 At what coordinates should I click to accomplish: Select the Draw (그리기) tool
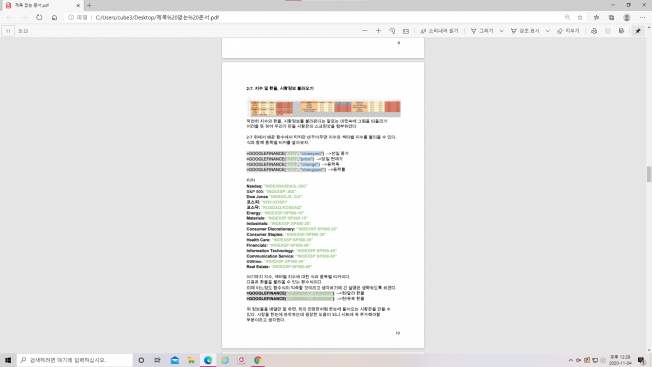(482, 31)
